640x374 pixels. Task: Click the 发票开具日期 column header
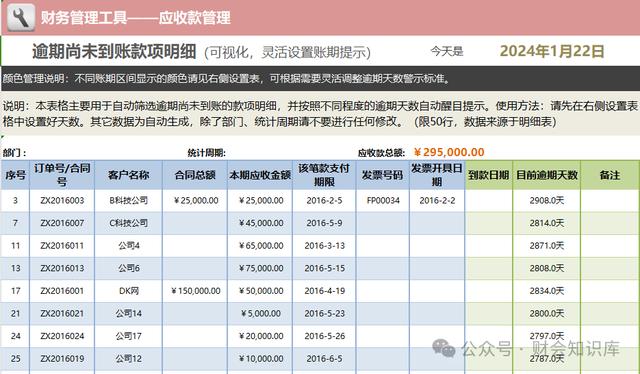(437, 175)
